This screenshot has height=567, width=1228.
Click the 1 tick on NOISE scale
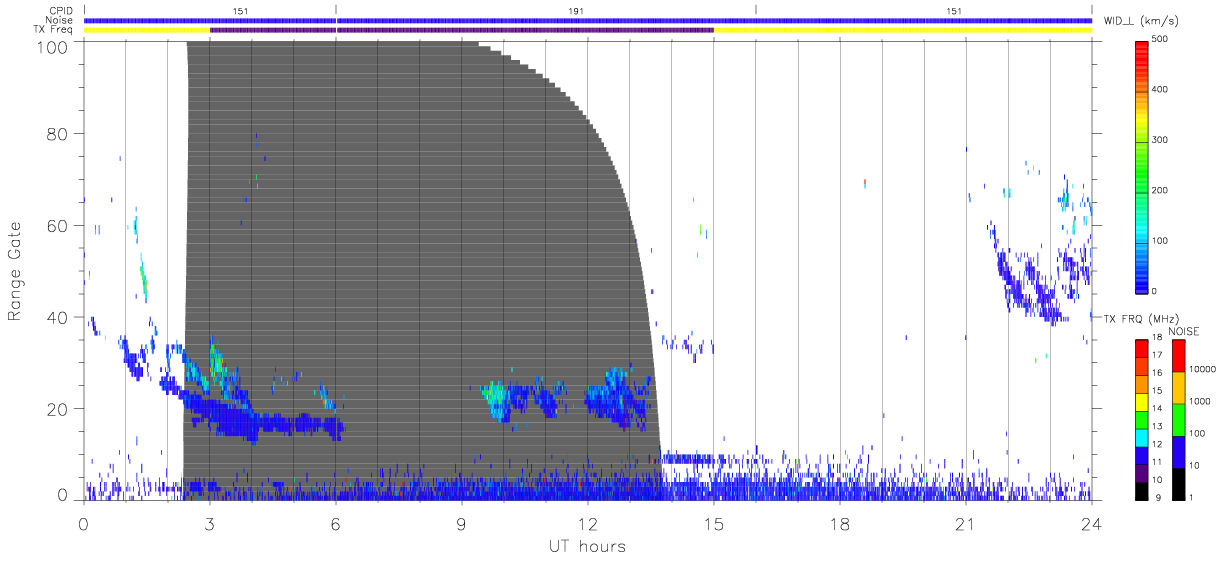tap(1192, 497)
